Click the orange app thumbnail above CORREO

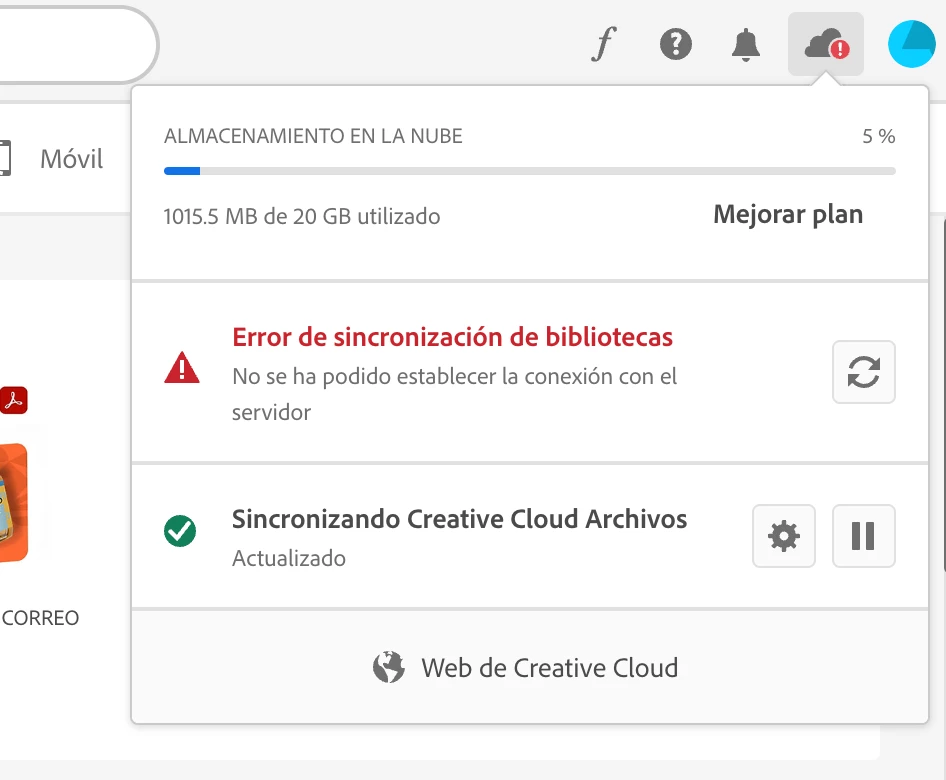pos(13,503)
